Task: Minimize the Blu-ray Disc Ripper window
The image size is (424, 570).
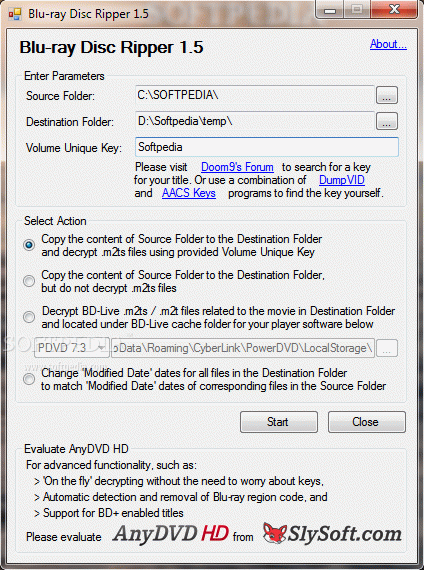Action: coord(330,10)
